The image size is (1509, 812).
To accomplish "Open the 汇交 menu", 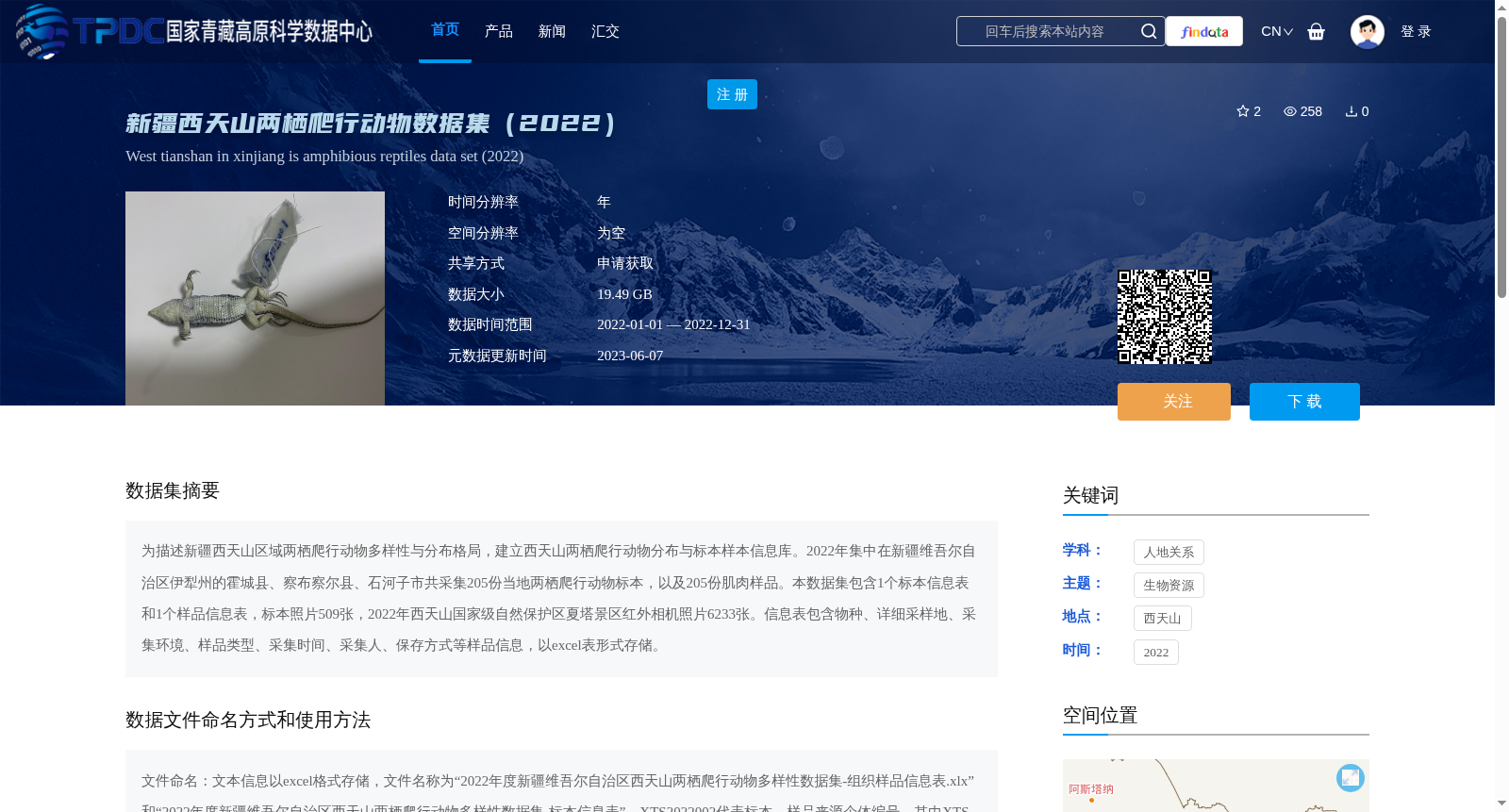I will click(605, 31).
